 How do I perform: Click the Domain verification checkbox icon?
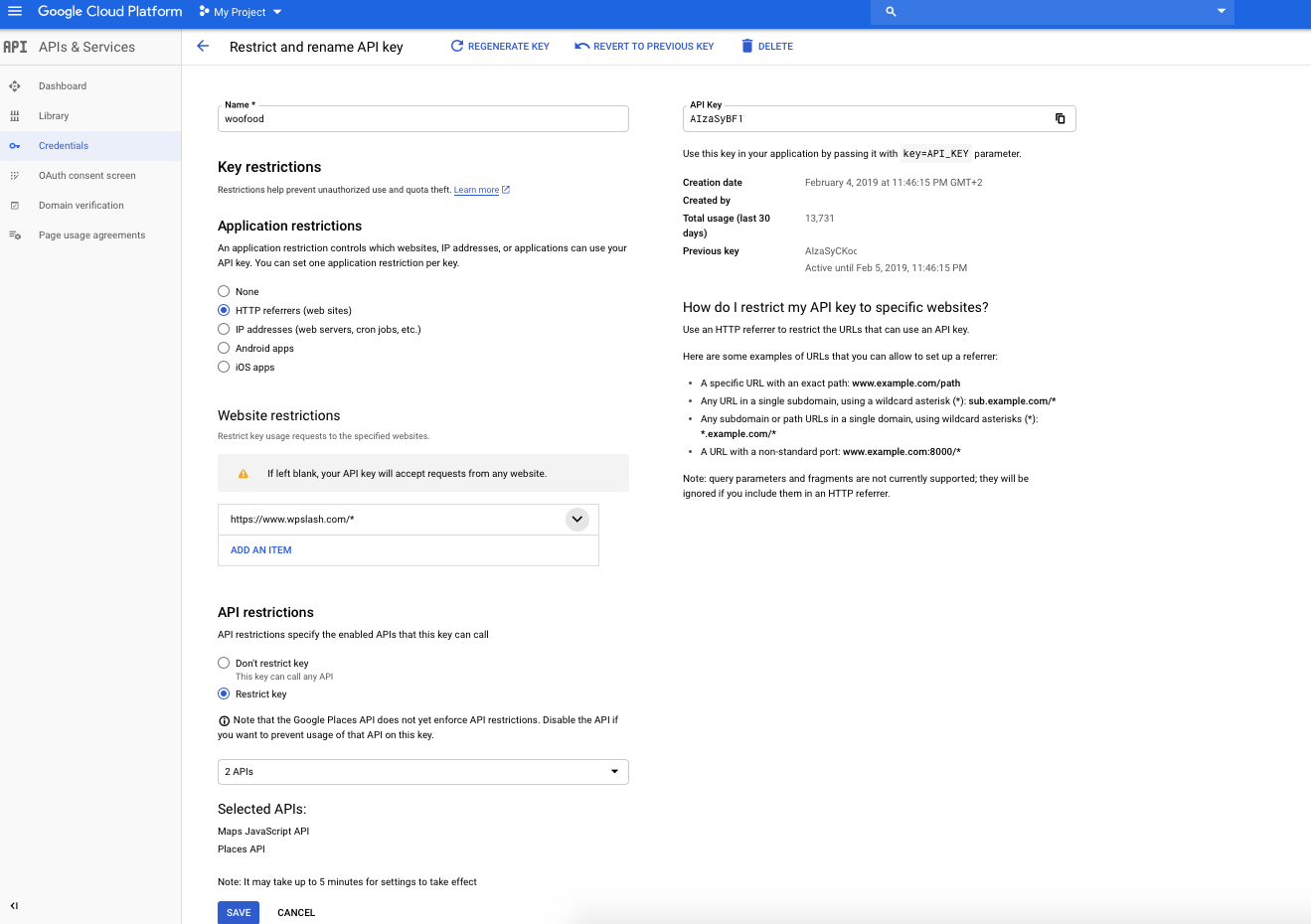(15, 206)
